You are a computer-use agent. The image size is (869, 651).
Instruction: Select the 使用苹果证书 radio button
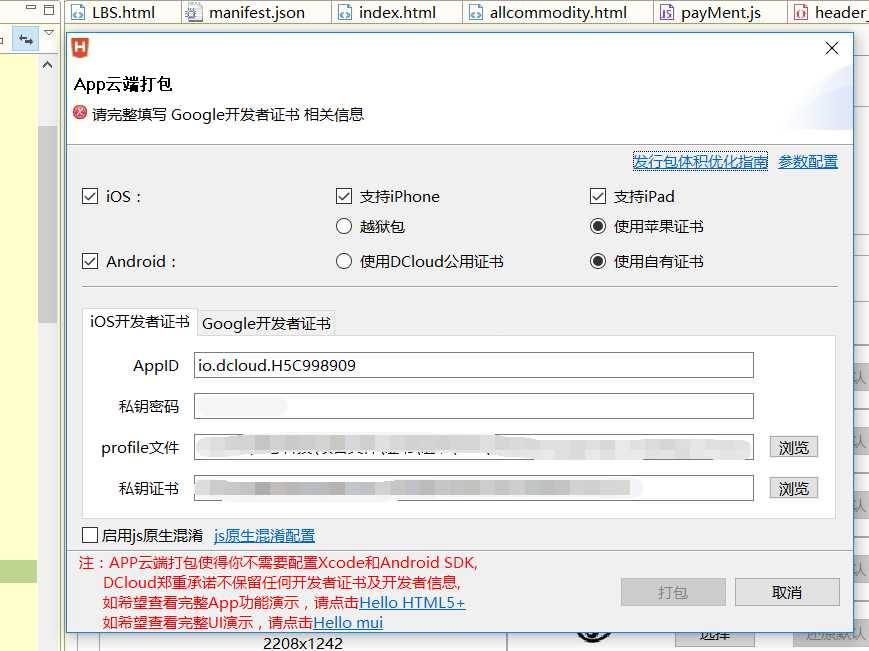click(x=598, y=226)
